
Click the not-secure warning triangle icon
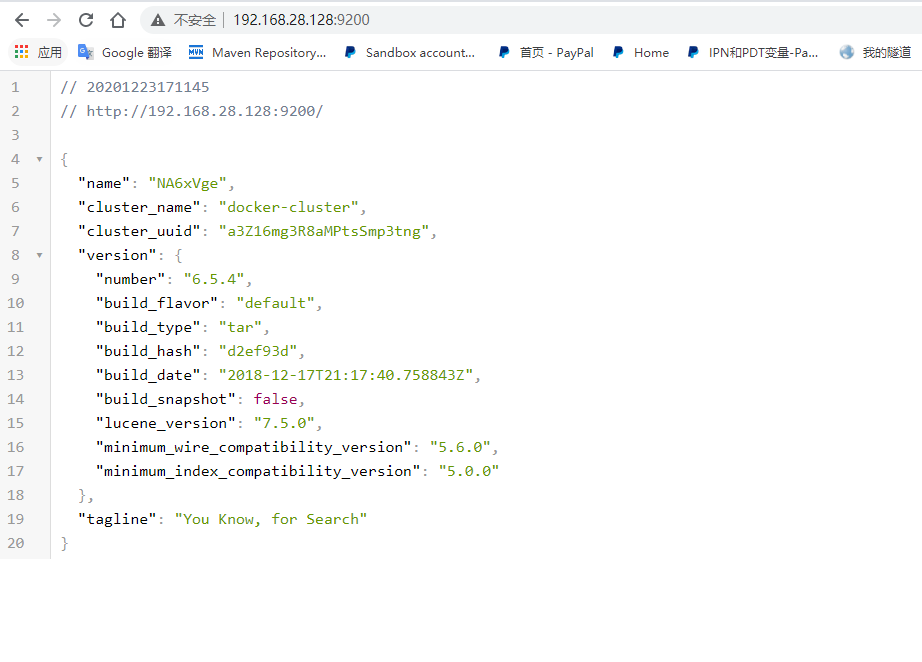coord(158,21)
